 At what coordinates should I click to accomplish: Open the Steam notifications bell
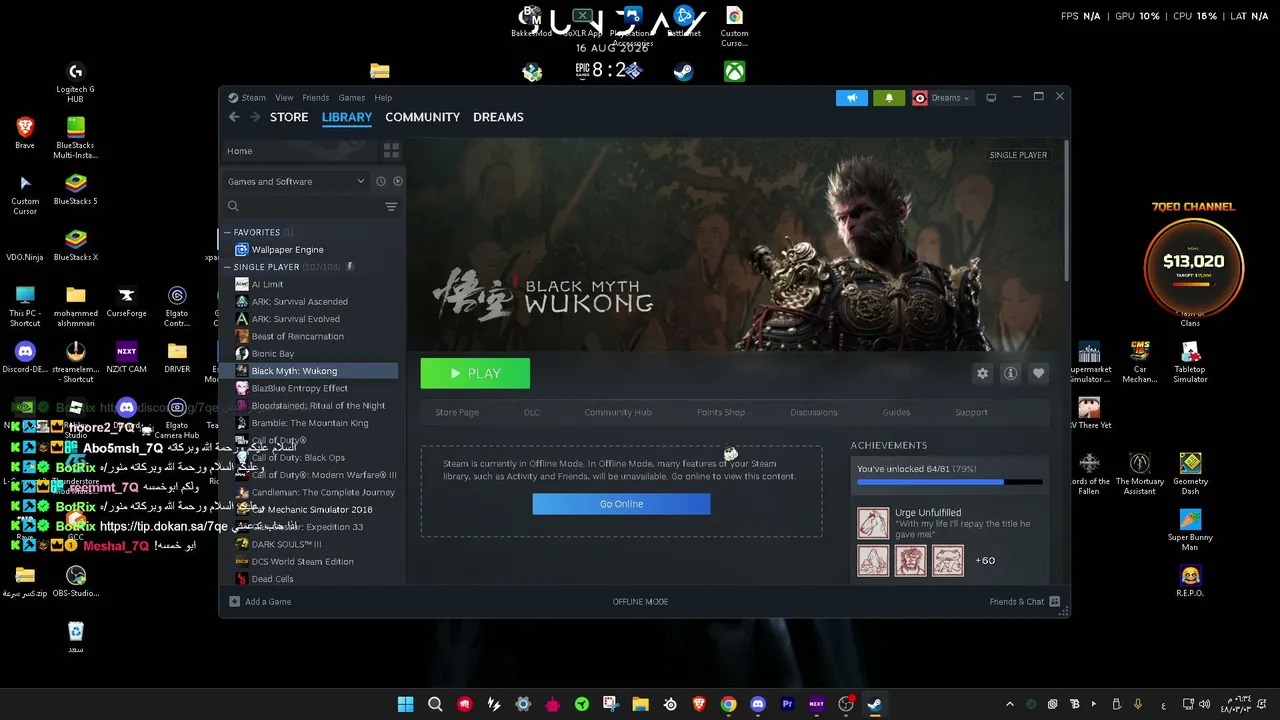(889, 98)
